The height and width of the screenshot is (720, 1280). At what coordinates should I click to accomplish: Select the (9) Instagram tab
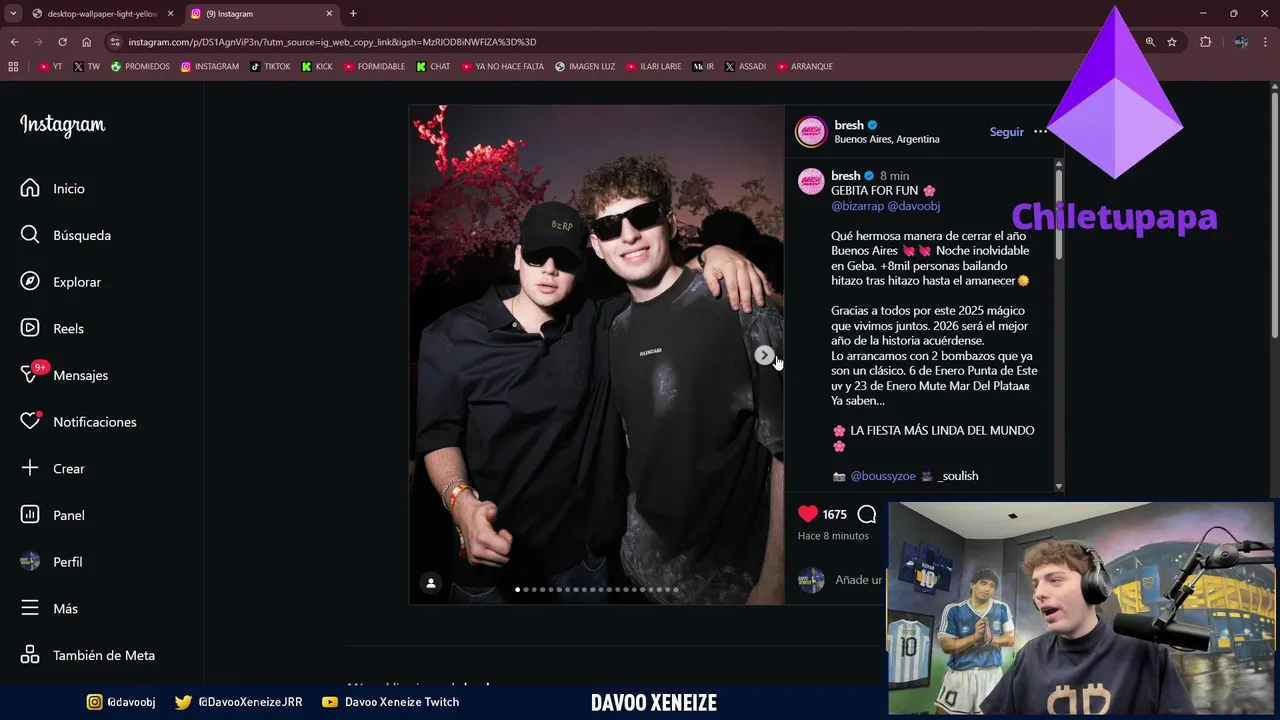(260, 14)
